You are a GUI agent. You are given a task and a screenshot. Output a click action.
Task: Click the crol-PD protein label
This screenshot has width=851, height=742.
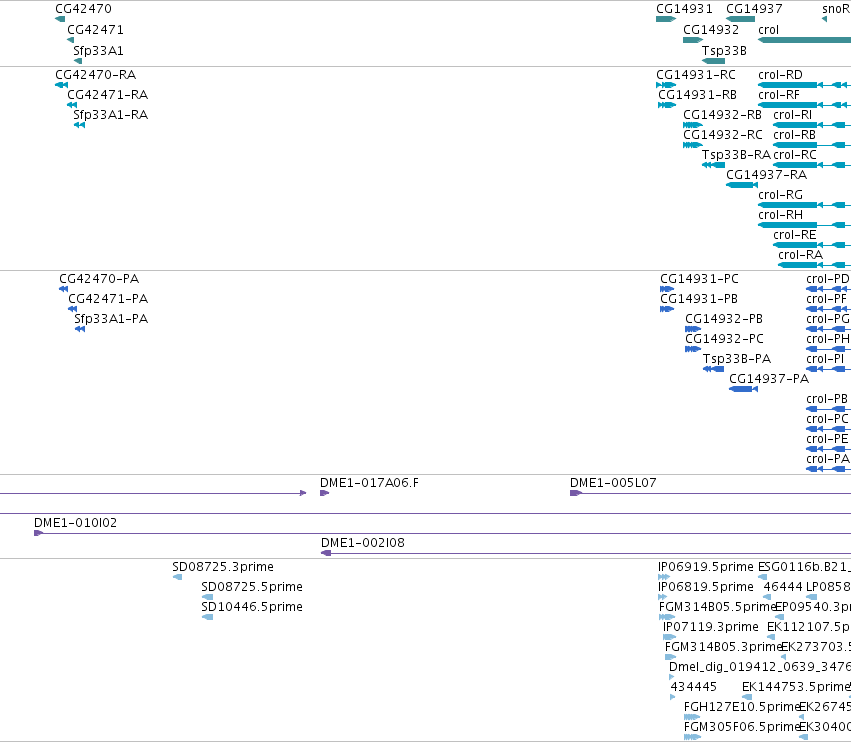pyautogui.click(x=828, y=279)
